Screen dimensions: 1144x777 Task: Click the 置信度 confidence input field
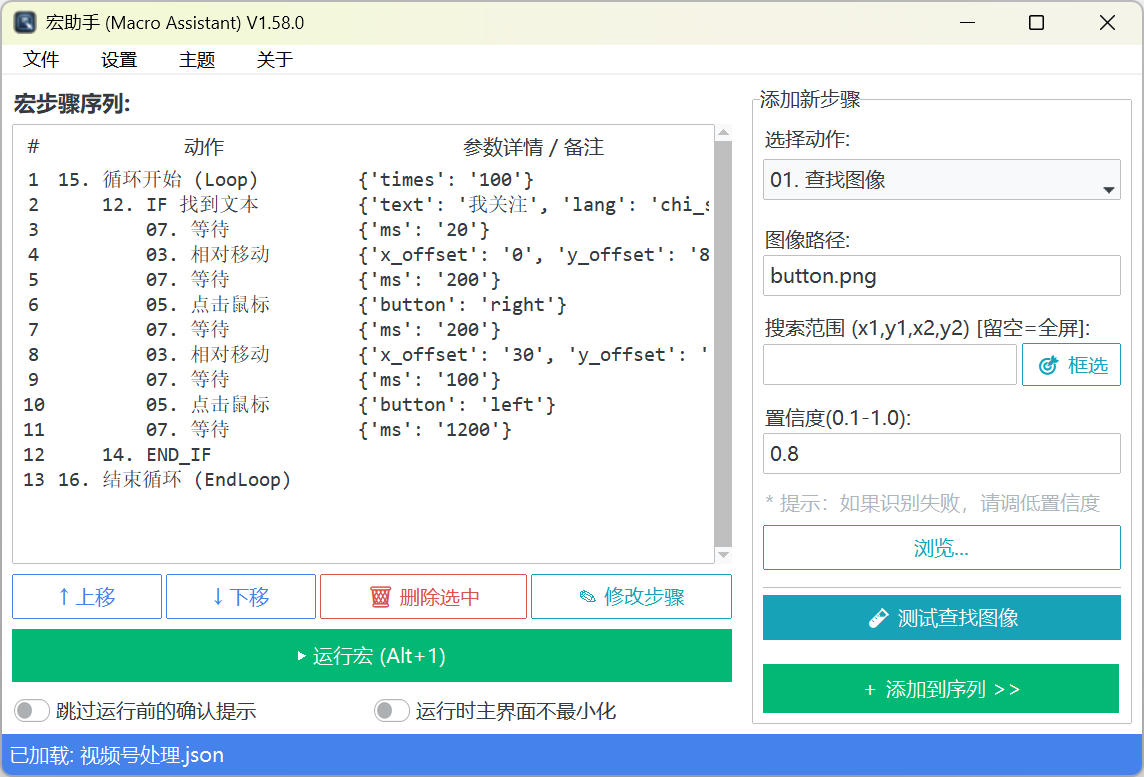tap(941, 454)
